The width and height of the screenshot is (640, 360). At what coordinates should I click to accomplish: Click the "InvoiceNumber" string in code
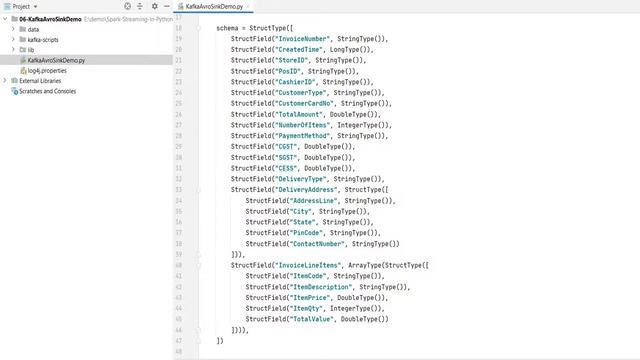(302, 39)
